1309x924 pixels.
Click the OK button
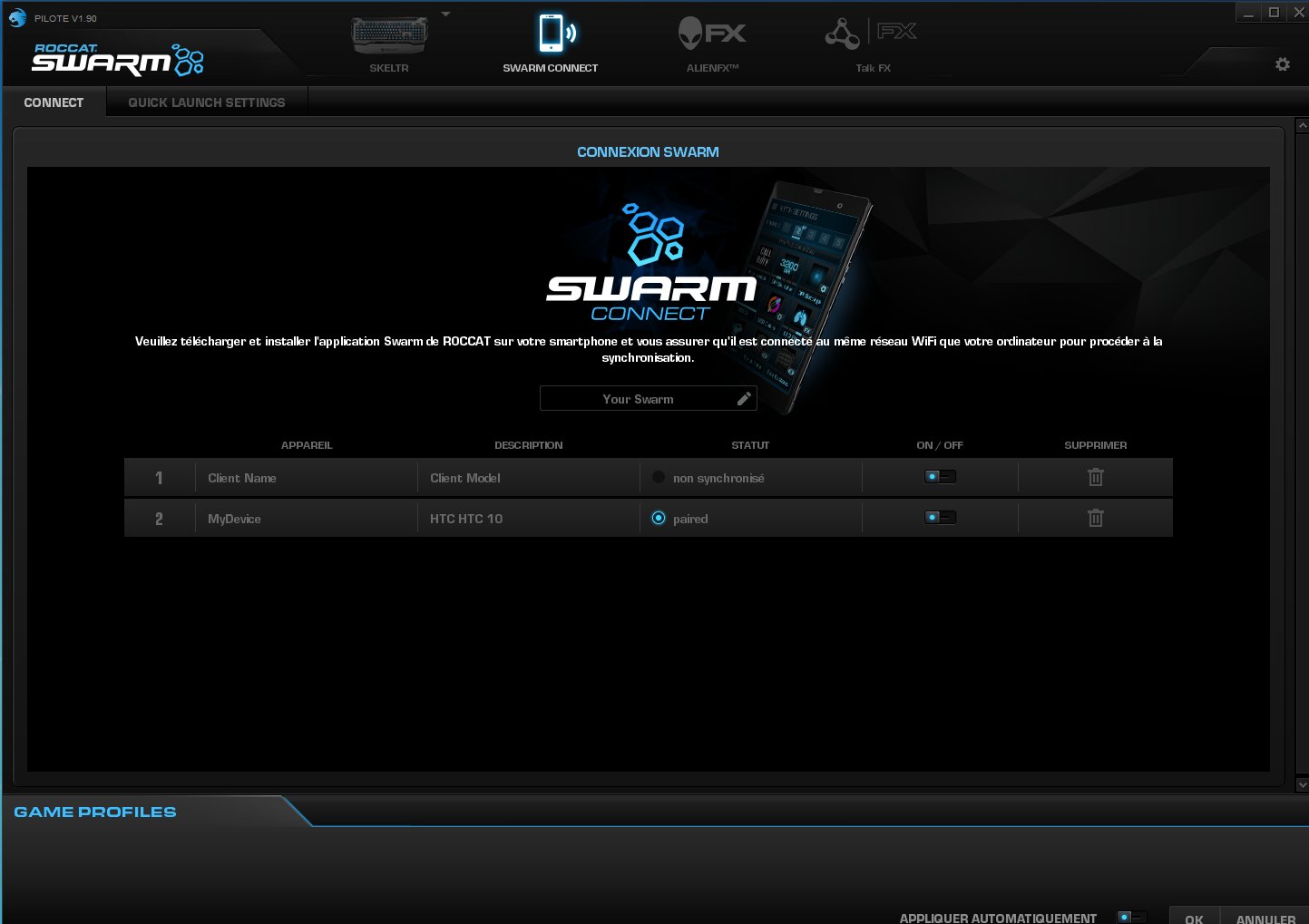click(1195, 917)
